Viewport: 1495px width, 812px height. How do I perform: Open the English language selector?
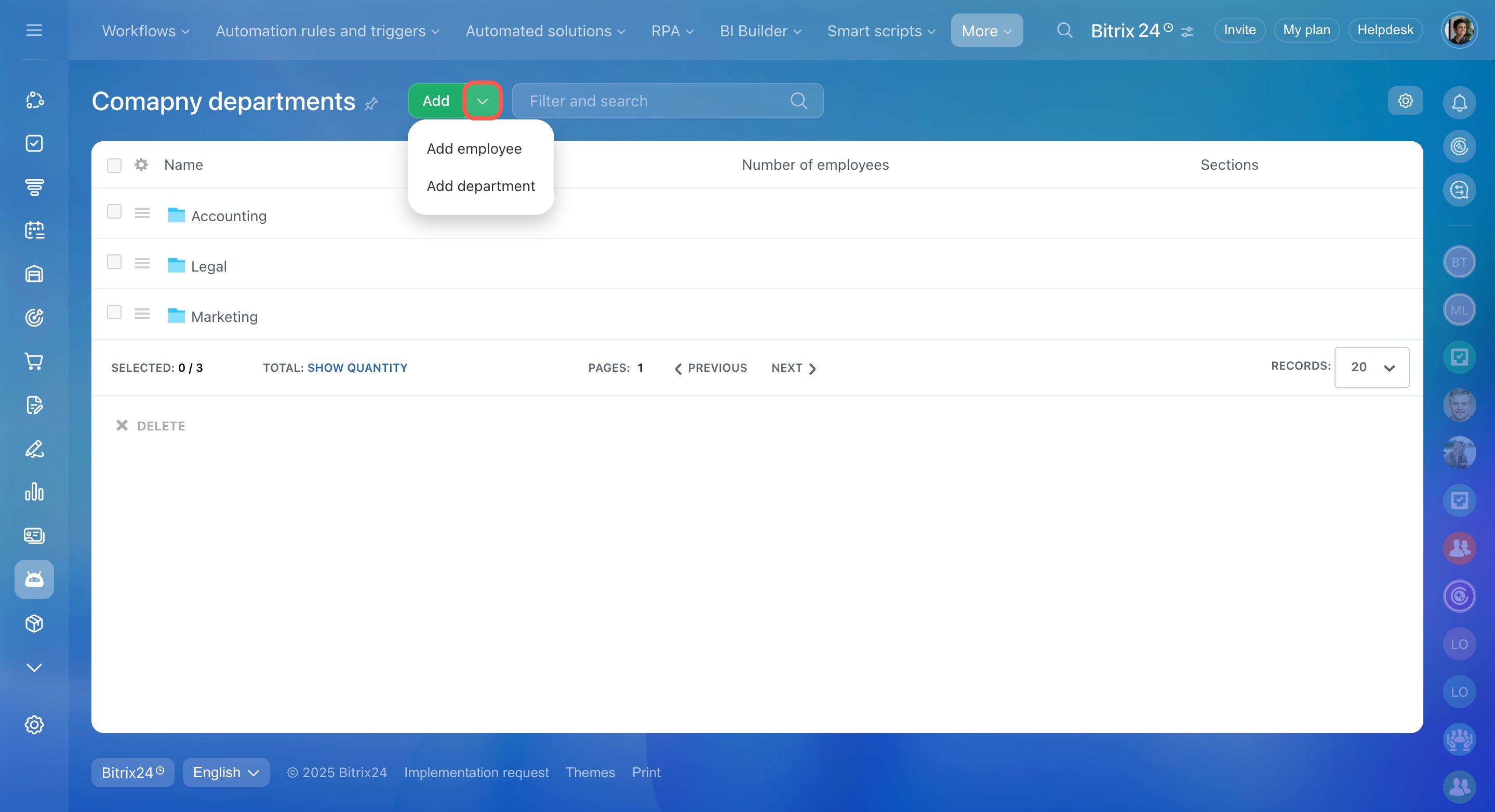(226, 773)
